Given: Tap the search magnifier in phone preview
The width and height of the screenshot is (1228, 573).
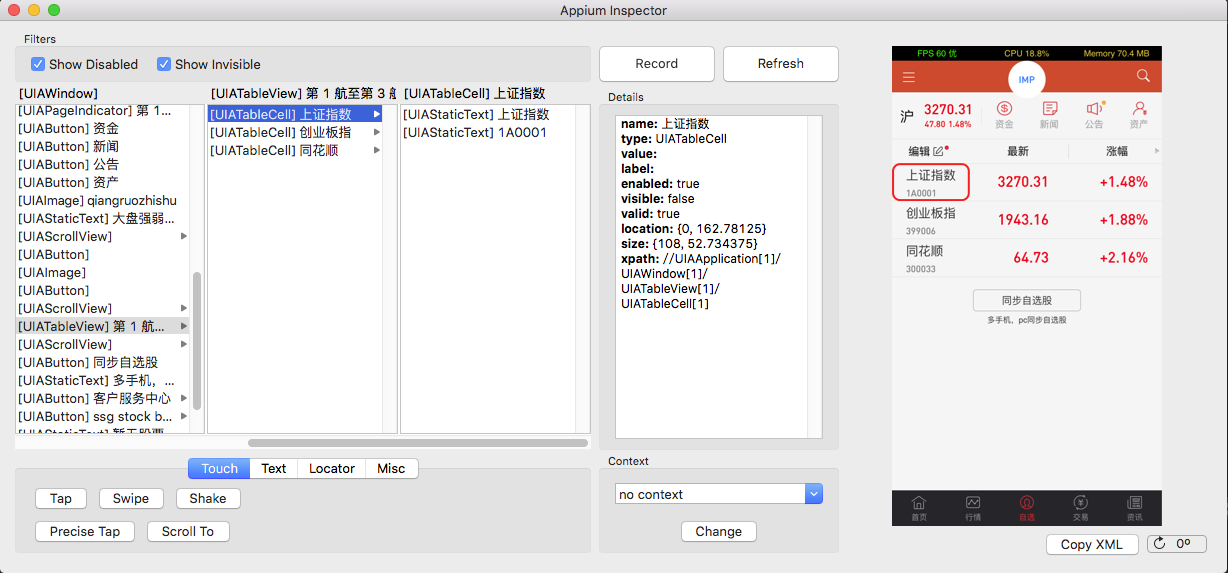Looking at the screenshot, I should pyautogui.click(x=1144, y=76).
